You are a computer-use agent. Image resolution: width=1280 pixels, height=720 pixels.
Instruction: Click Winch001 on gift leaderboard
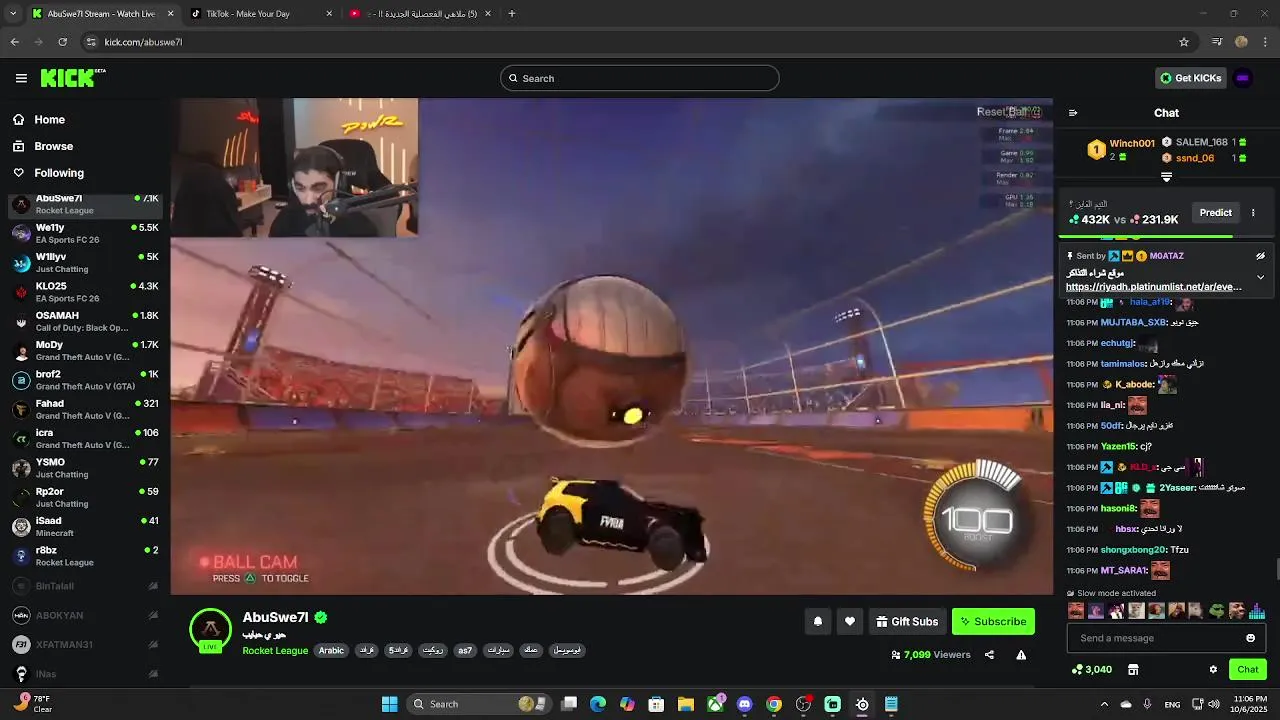(x=1132, y=144)
